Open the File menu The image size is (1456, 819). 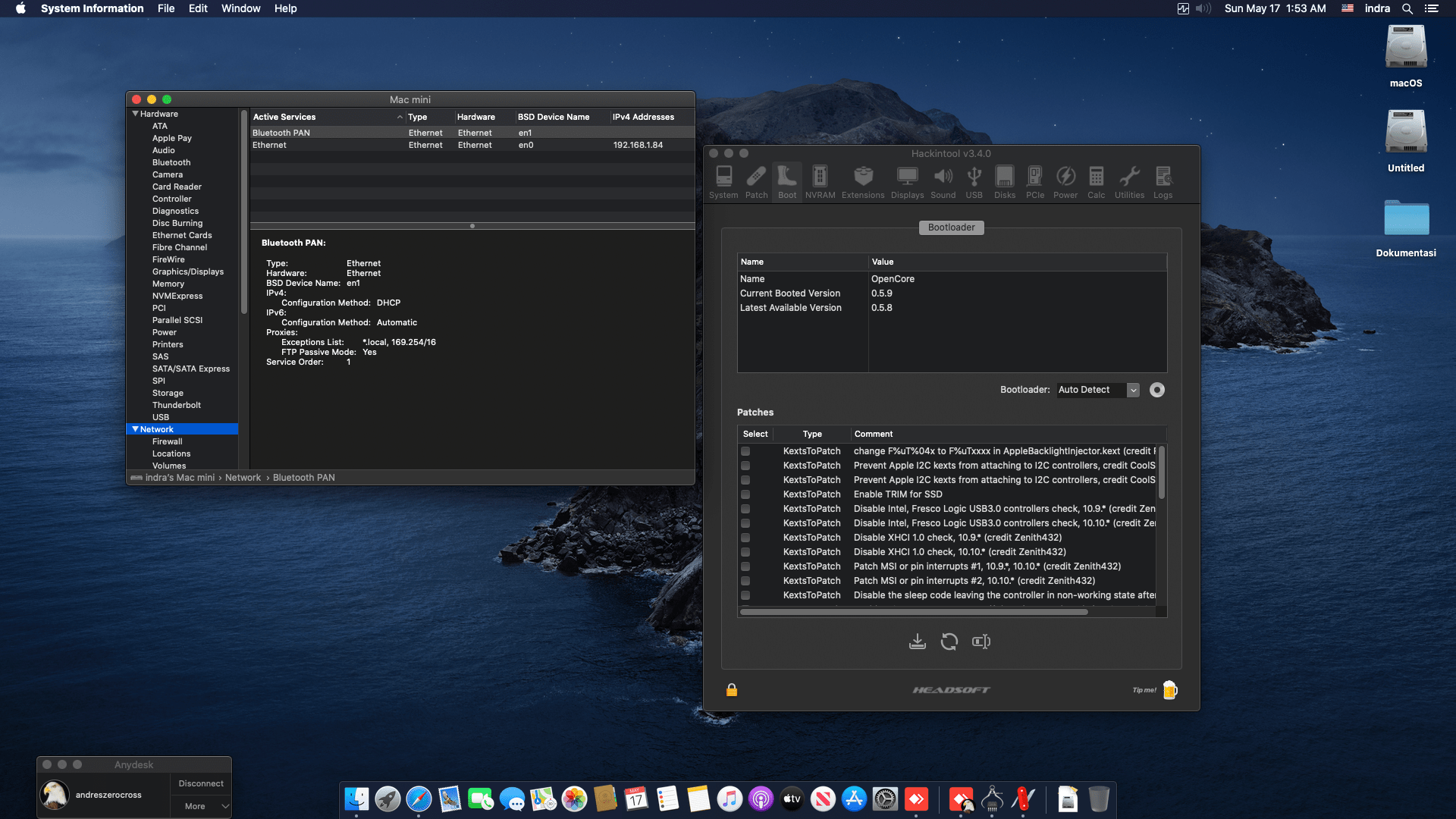pos(166,8)
